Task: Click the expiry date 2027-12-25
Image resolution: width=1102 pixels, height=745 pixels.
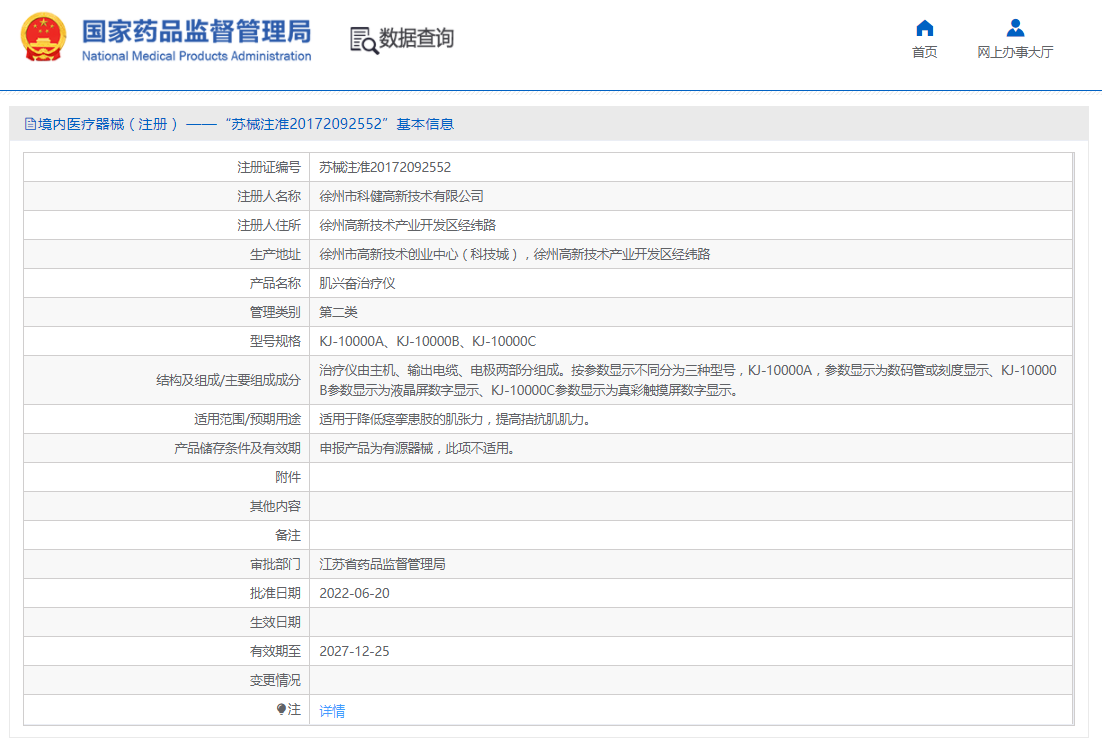Action: pyautogui.click(x=354, y=651)
